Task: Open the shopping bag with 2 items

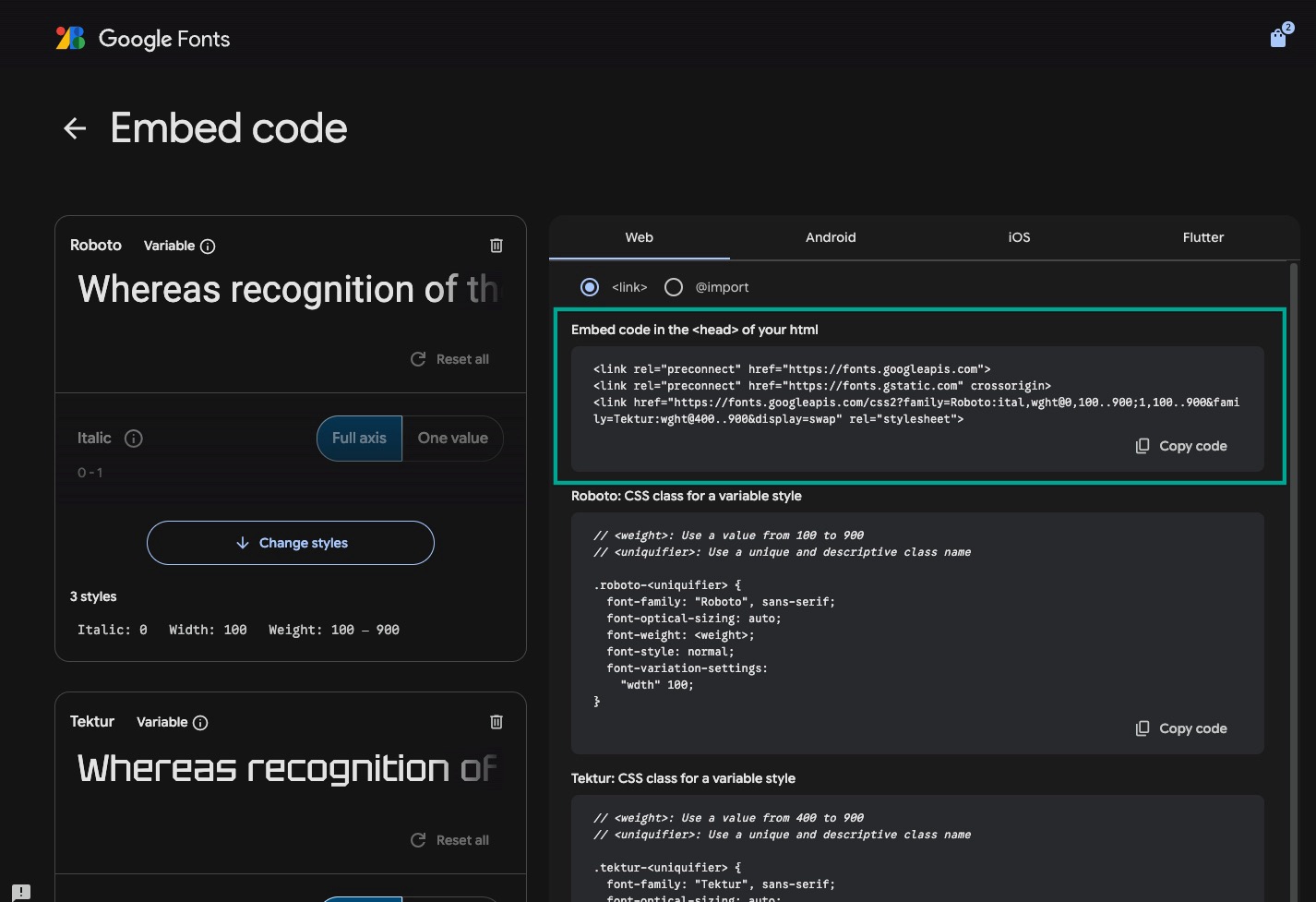Action: pyautogui.click(x=1280, y=36)
